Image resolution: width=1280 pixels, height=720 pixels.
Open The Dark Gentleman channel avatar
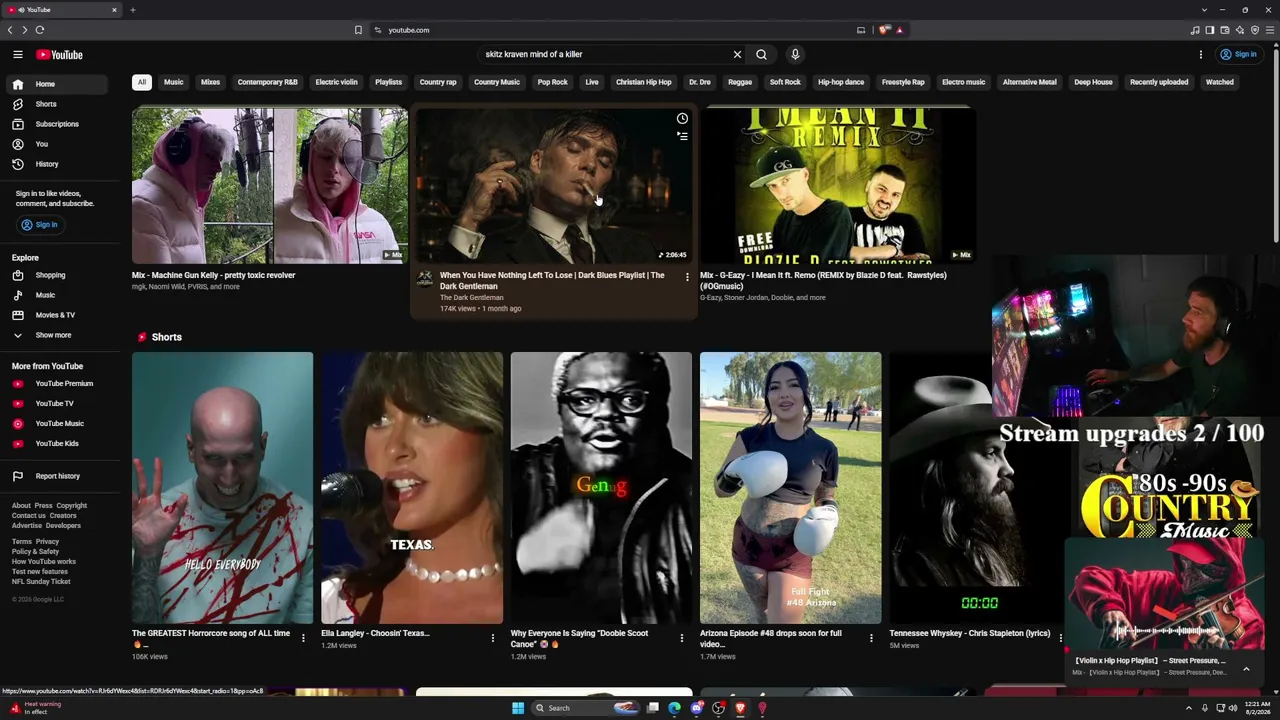(425, 279)
